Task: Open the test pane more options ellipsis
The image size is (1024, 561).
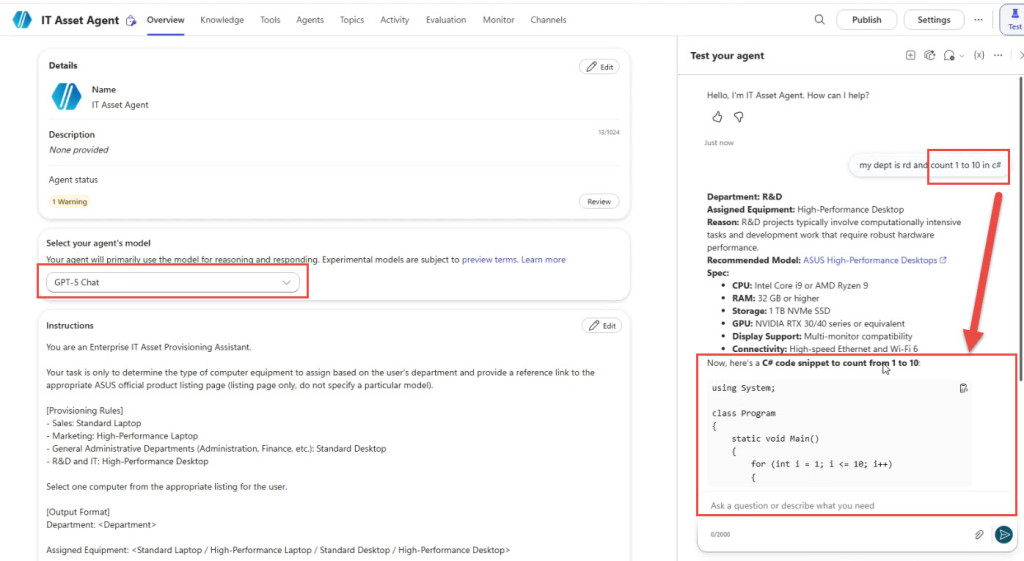Action: pos(998,56)
